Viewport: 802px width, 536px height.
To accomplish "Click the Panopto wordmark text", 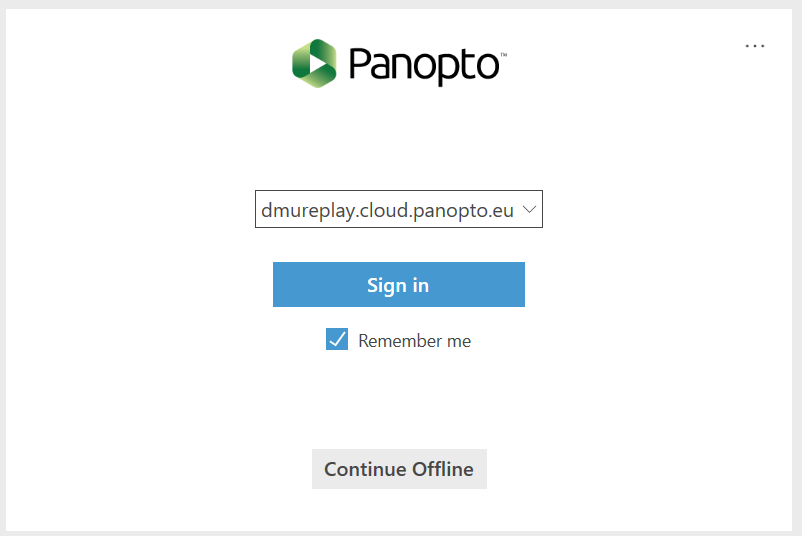I will 428,65.
